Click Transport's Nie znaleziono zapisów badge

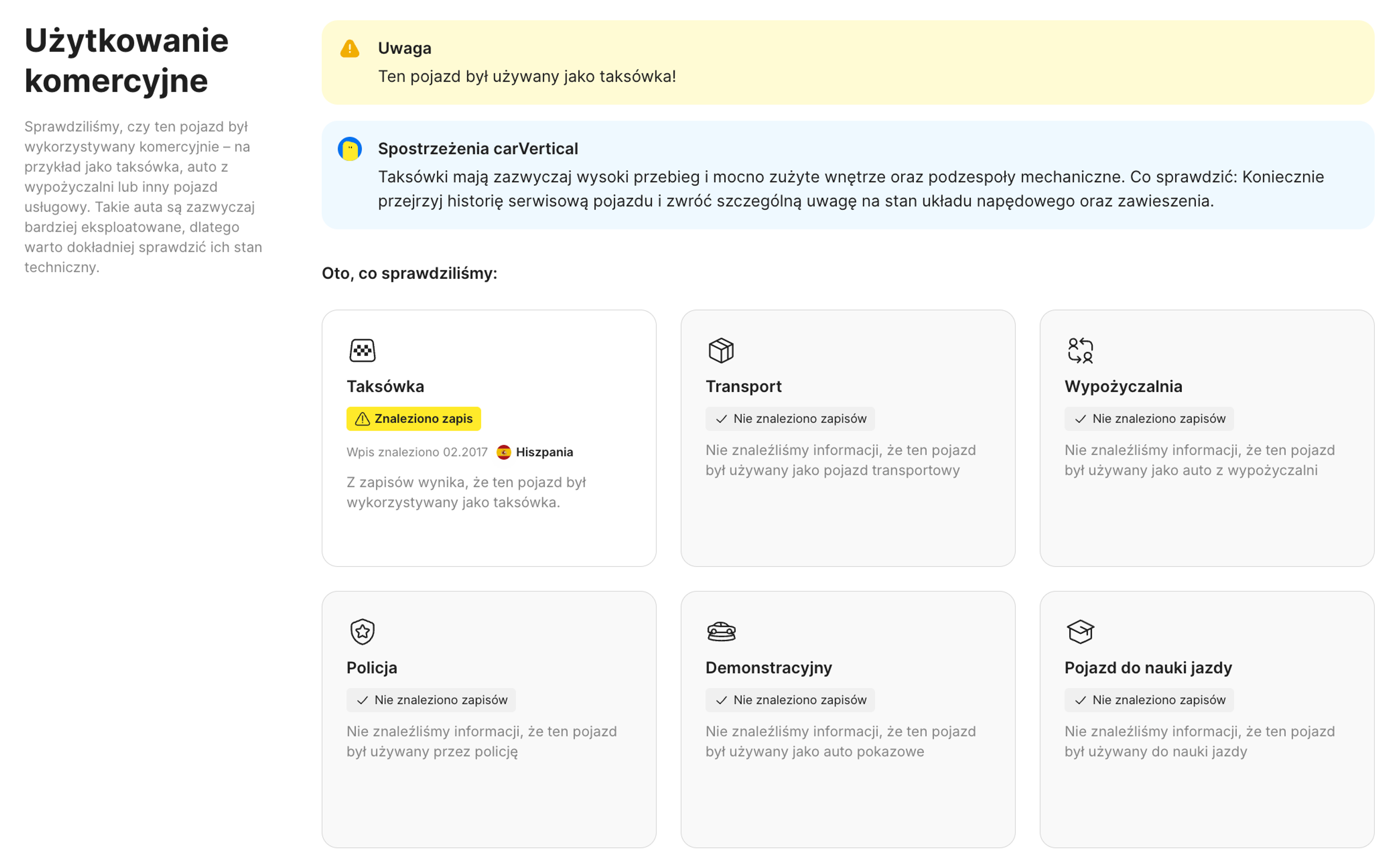[790, 419]
